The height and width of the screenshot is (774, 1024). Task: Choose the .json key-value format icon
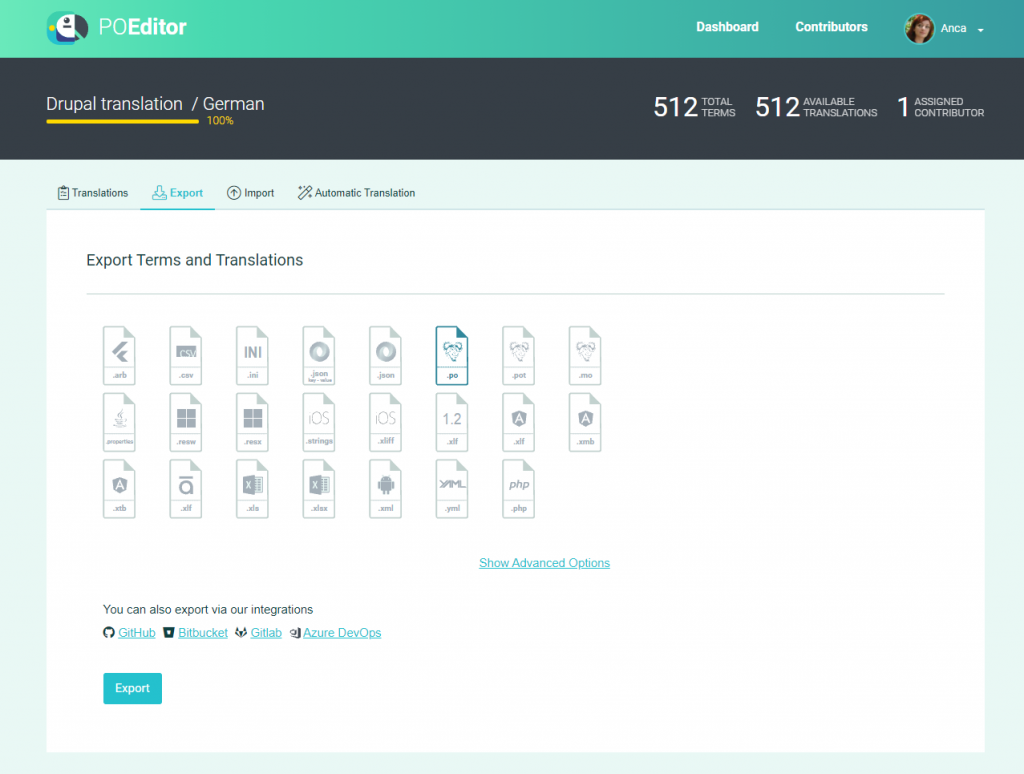tap(318, 355)
